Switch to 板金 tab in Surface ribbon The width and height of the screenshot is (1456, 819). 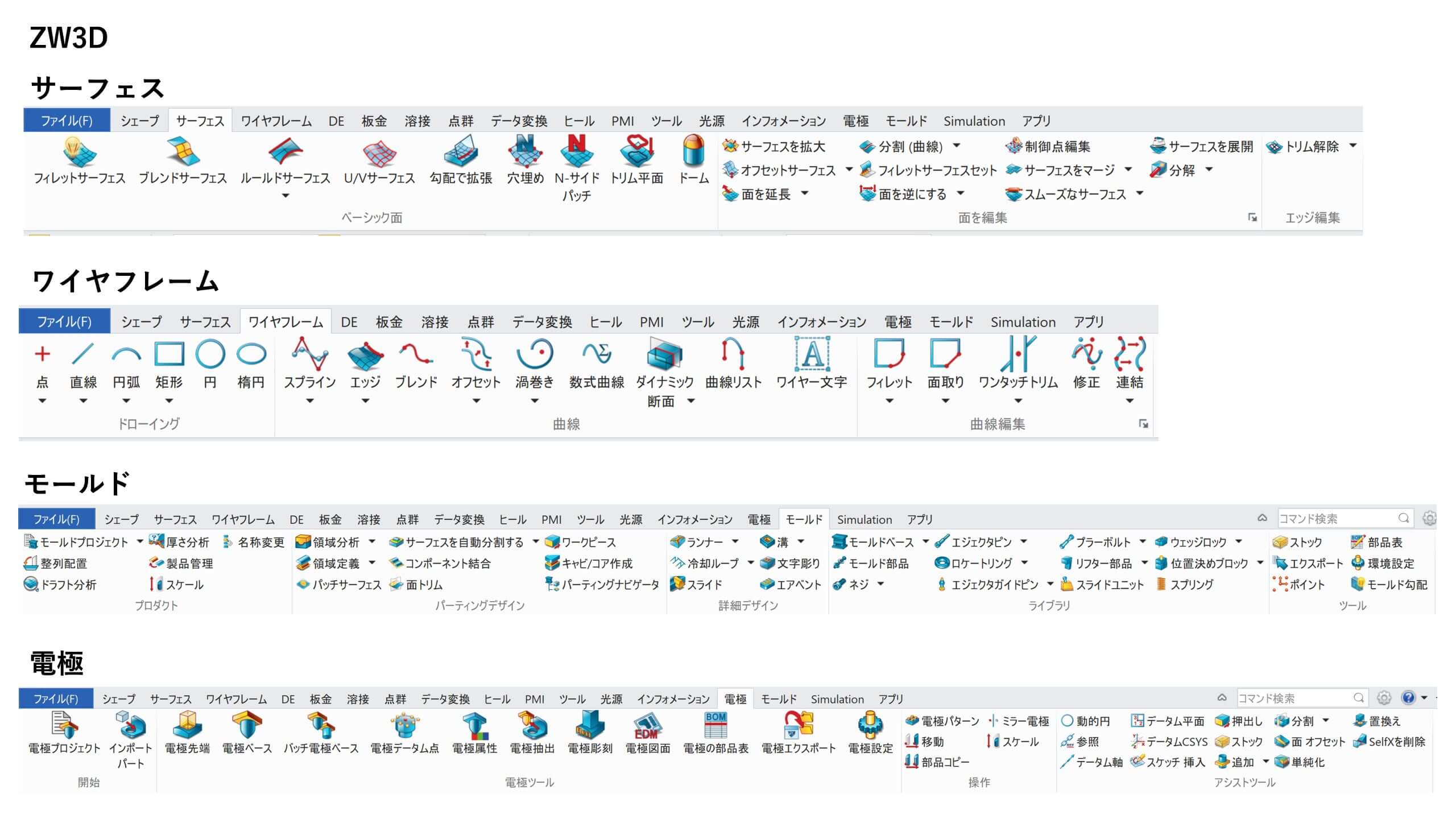click(374, 121)
